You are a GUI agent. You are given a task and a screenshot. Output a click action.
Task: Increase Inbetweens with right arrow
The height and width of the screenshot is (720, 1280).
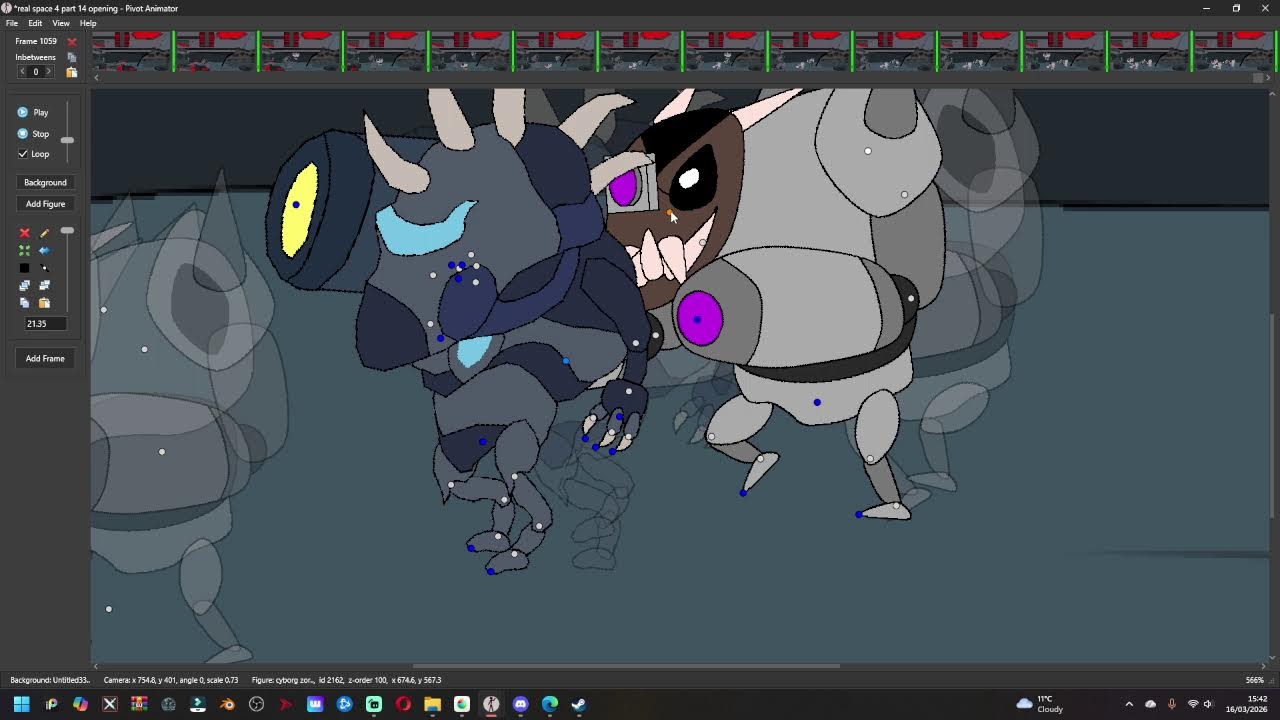coord(48,72)
